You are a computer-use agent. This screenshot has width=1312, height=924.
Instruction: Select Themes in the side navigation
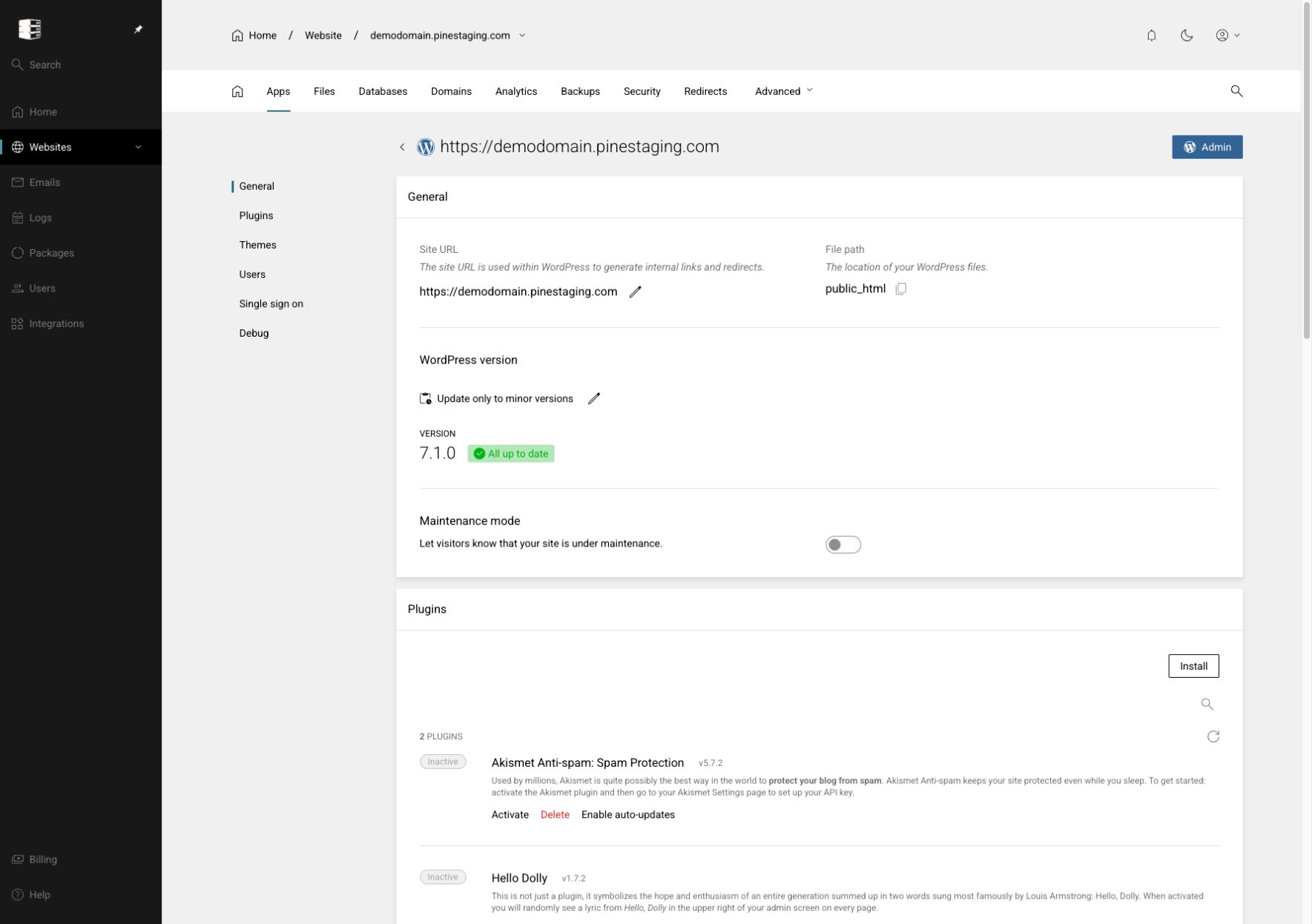[257, 245]
